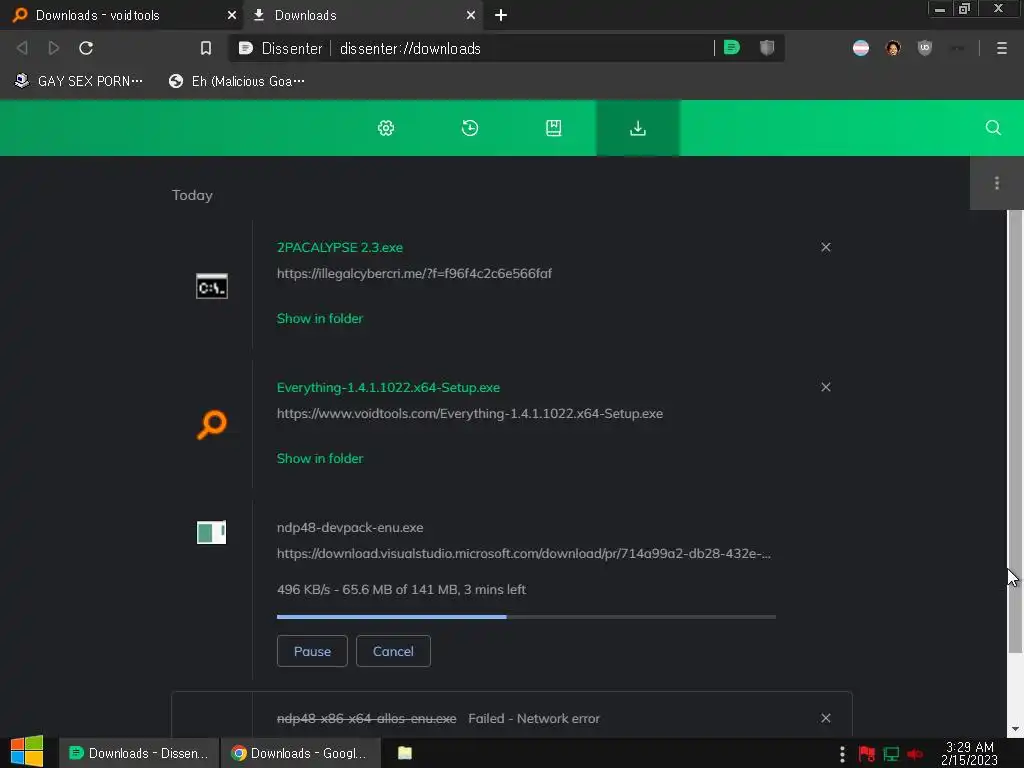Open the Eh (Malicious Goa... bookmark
1024x768 pixels.
tap(236, 81)
